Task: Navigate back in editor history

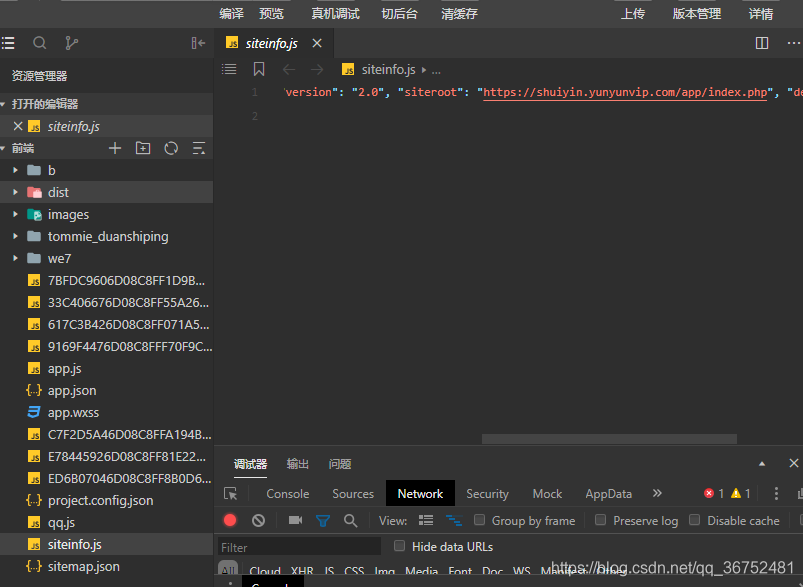Action: pyautogui.click(x=289, y=69)
